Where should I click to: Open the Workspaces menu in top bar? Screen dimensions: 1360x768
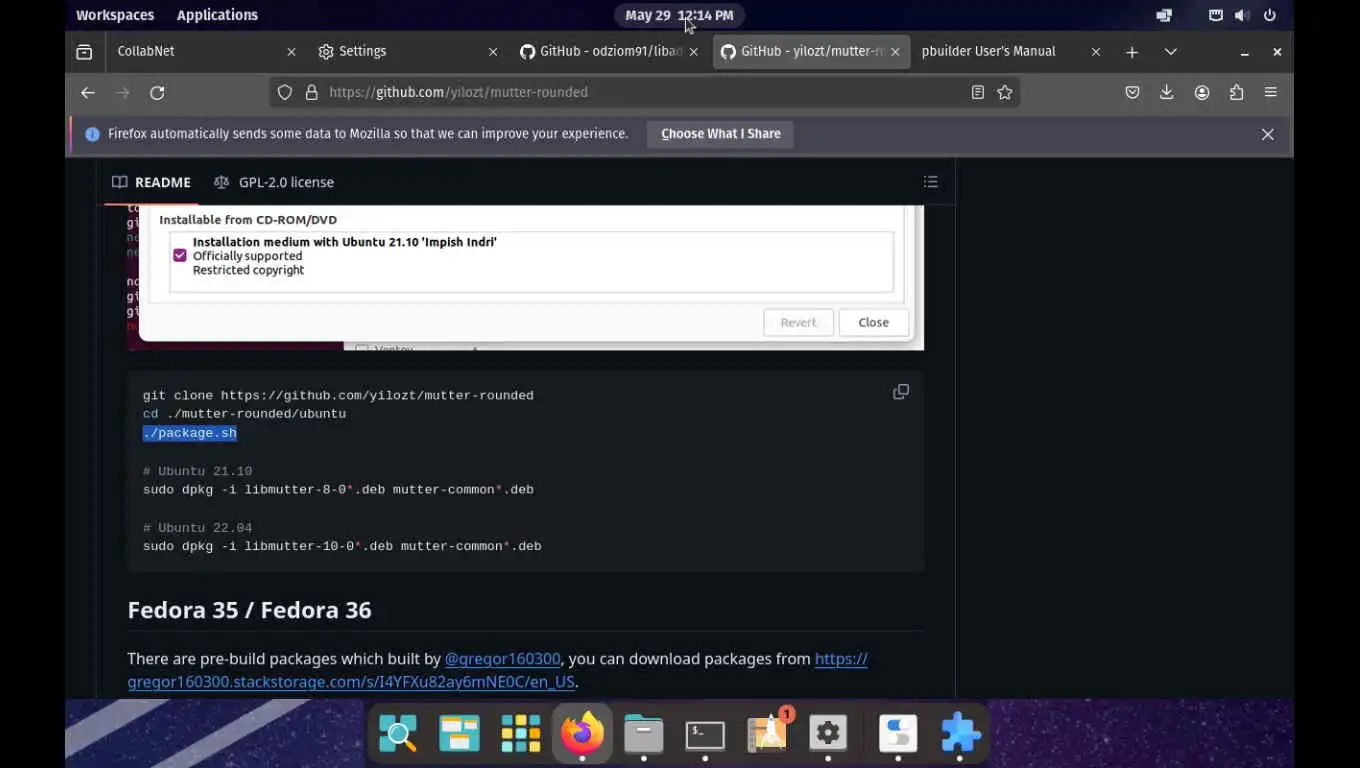[x=115, y=15]
